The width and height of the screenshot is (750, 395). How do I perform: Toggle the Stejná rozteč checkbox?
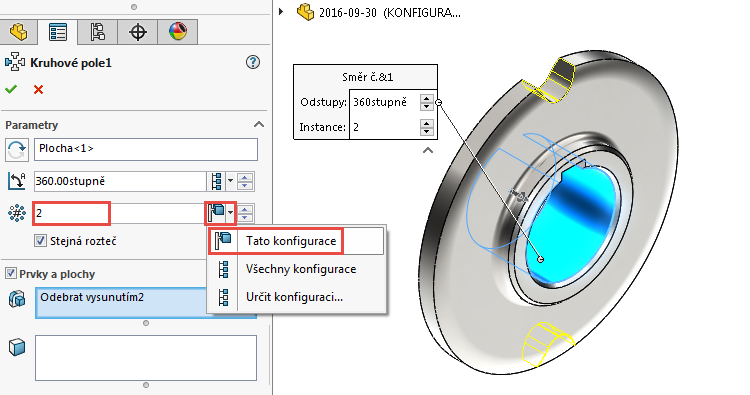coord(41,241)
